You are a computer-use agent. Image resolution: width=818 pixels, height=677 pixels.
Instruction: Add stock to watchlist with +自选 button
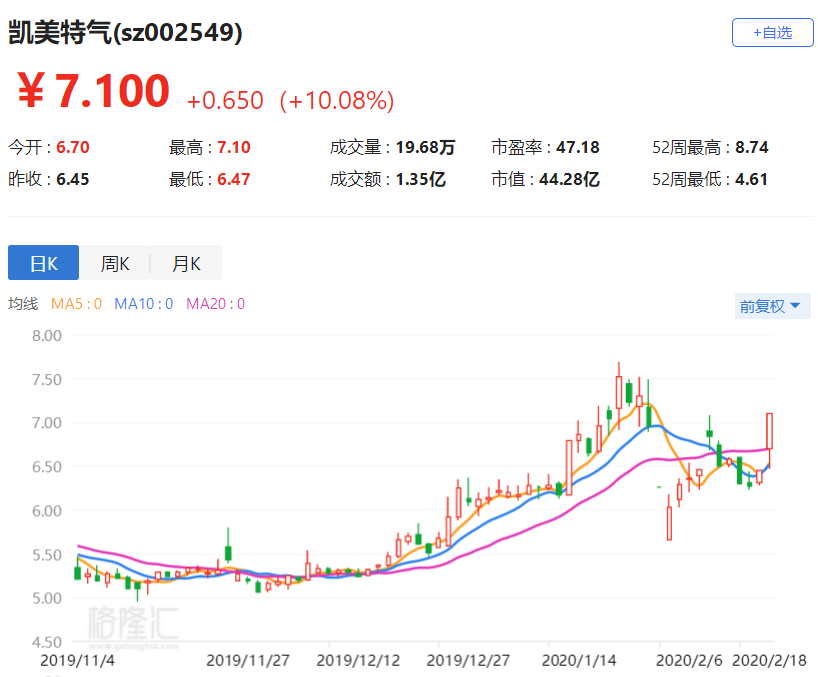(x=772, y=32)
